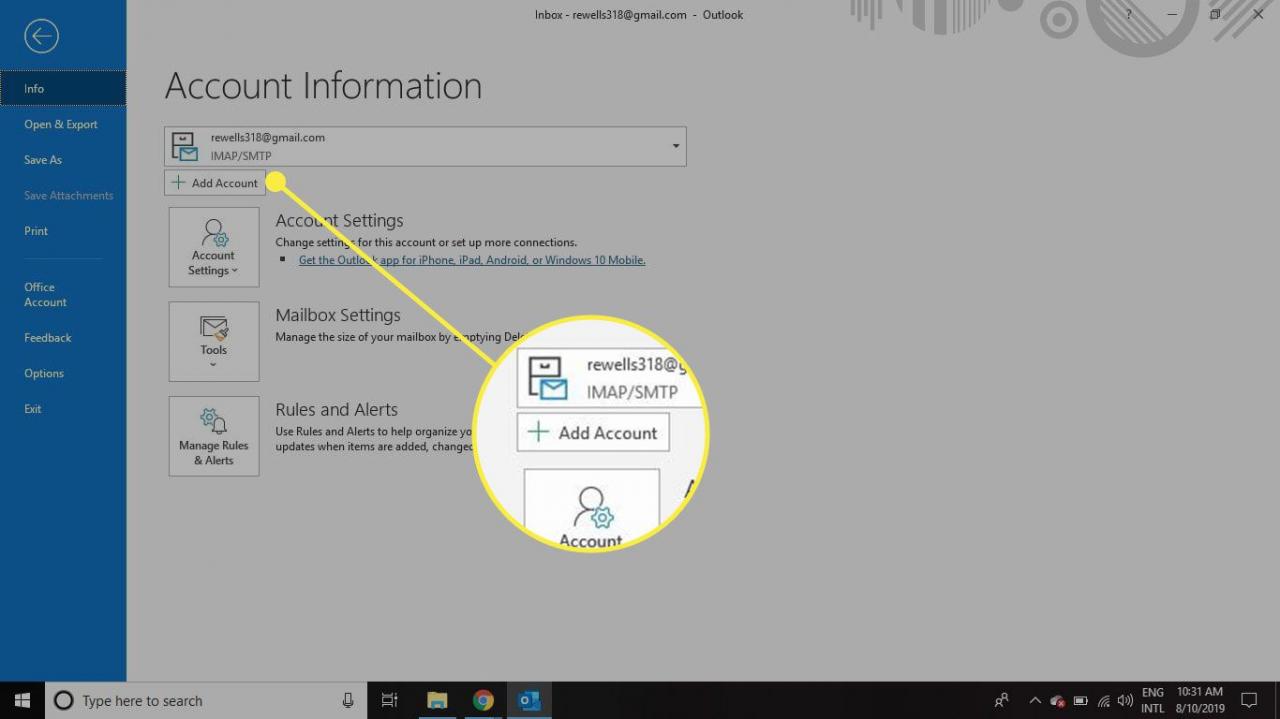Activate the taskbar search microphone

[348, 700]
